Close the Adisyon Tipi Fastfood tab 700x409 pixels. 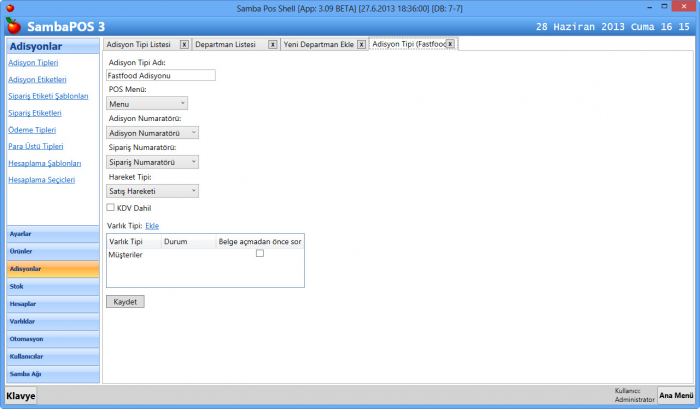pos(451,44)
